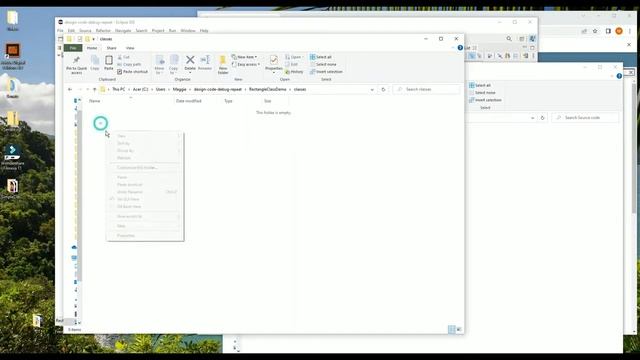Click Chrome side panel icon
This screenshot has height=360, width=640.
click(608, 31)
